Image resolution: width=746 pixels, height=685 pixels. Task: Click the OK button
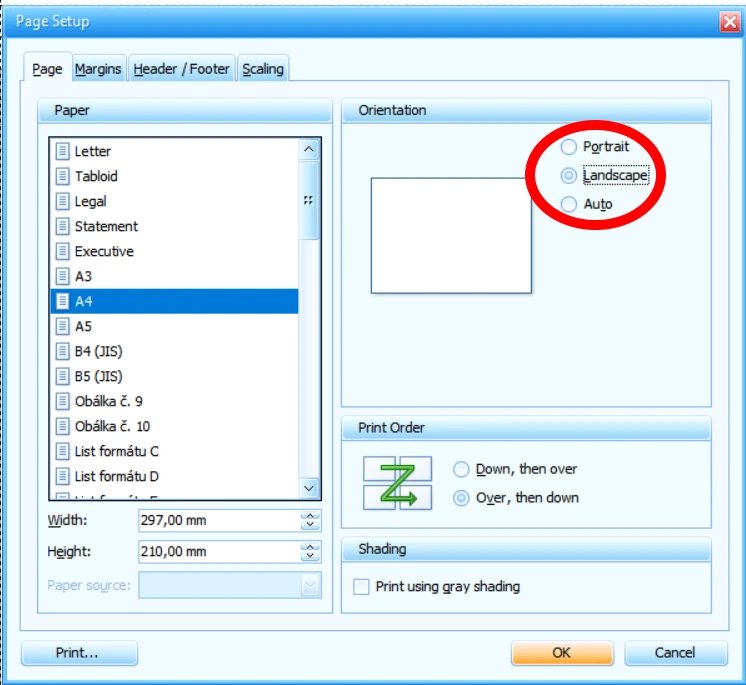tap(562, 653)
